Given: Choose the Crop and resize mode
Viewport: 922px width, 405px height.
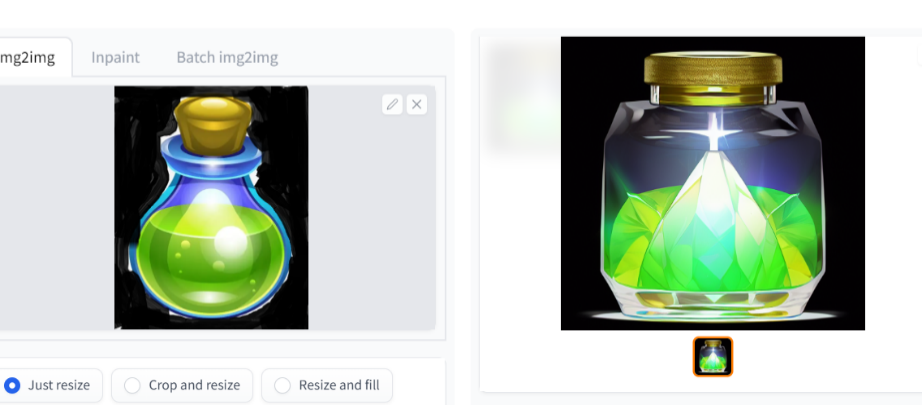Looking at the screenshot, I should (x=182, y=386).
